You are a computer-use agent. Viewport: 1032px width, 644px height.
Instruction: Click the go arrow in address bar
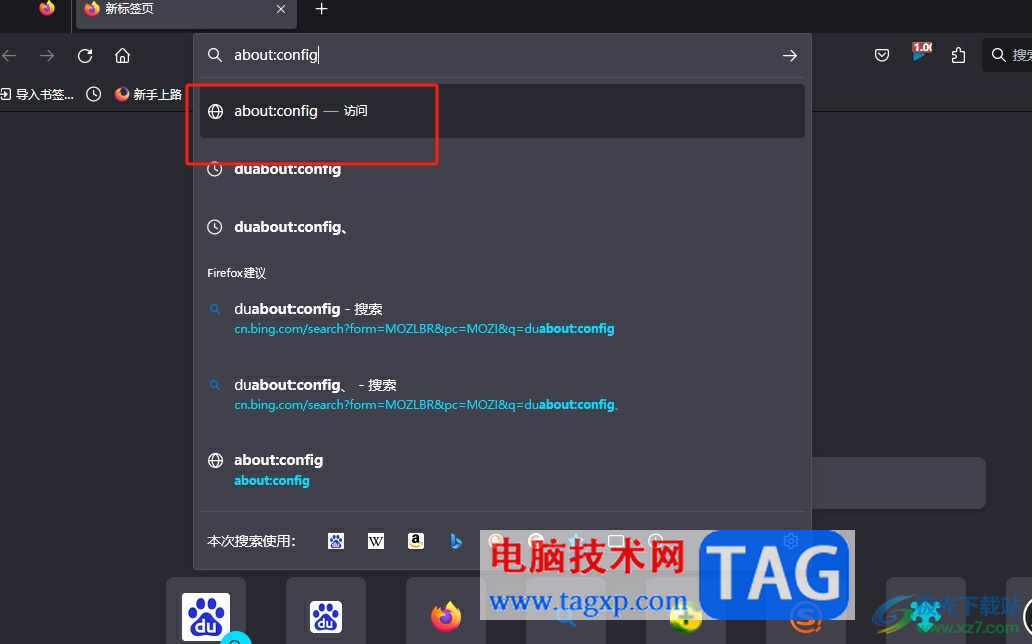point(790,56)
